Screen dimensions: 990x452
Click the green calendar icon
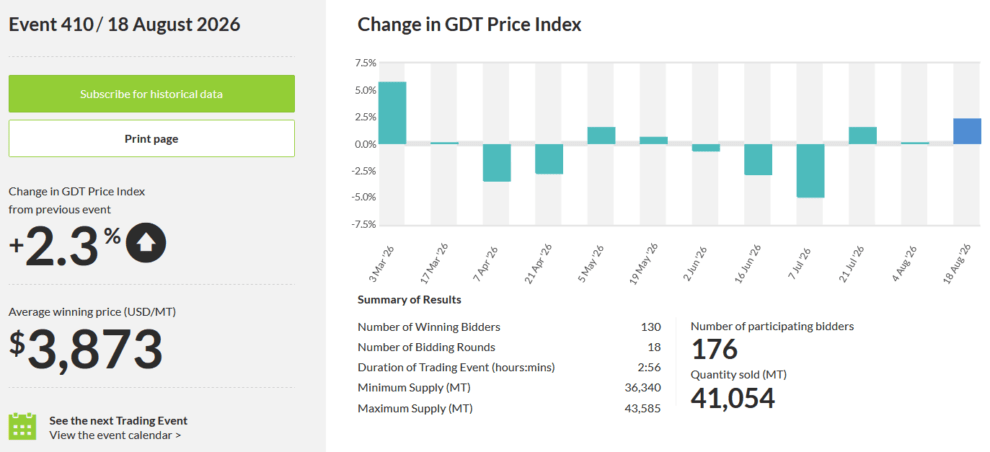click(x=23, y=426)
